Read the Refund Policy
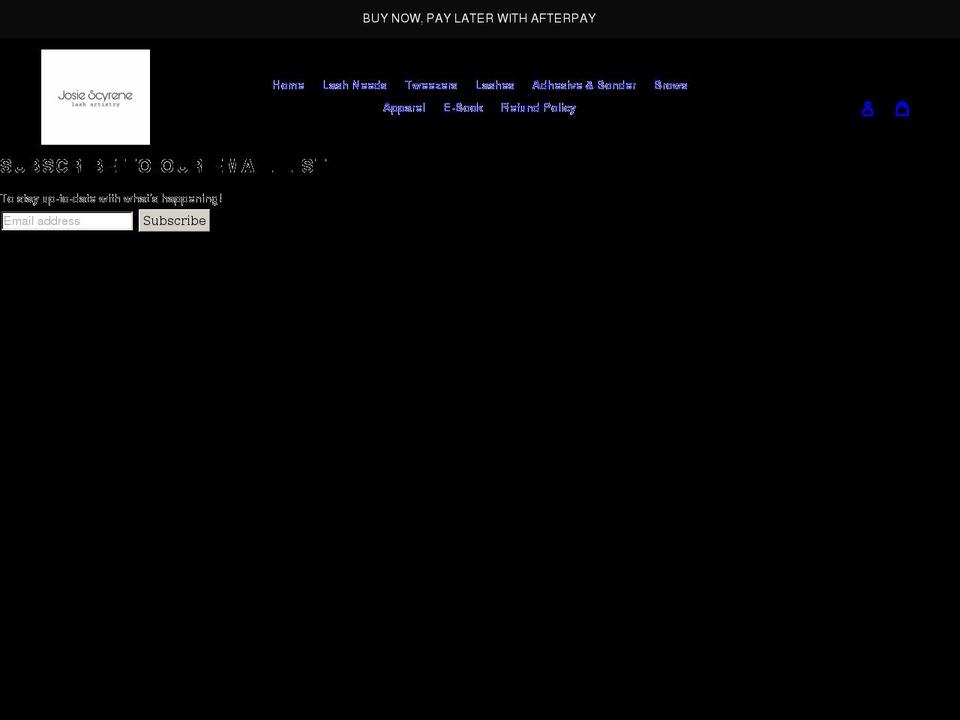Image resolution: width=960 pixels, height=720 pixels. [538, 107]
